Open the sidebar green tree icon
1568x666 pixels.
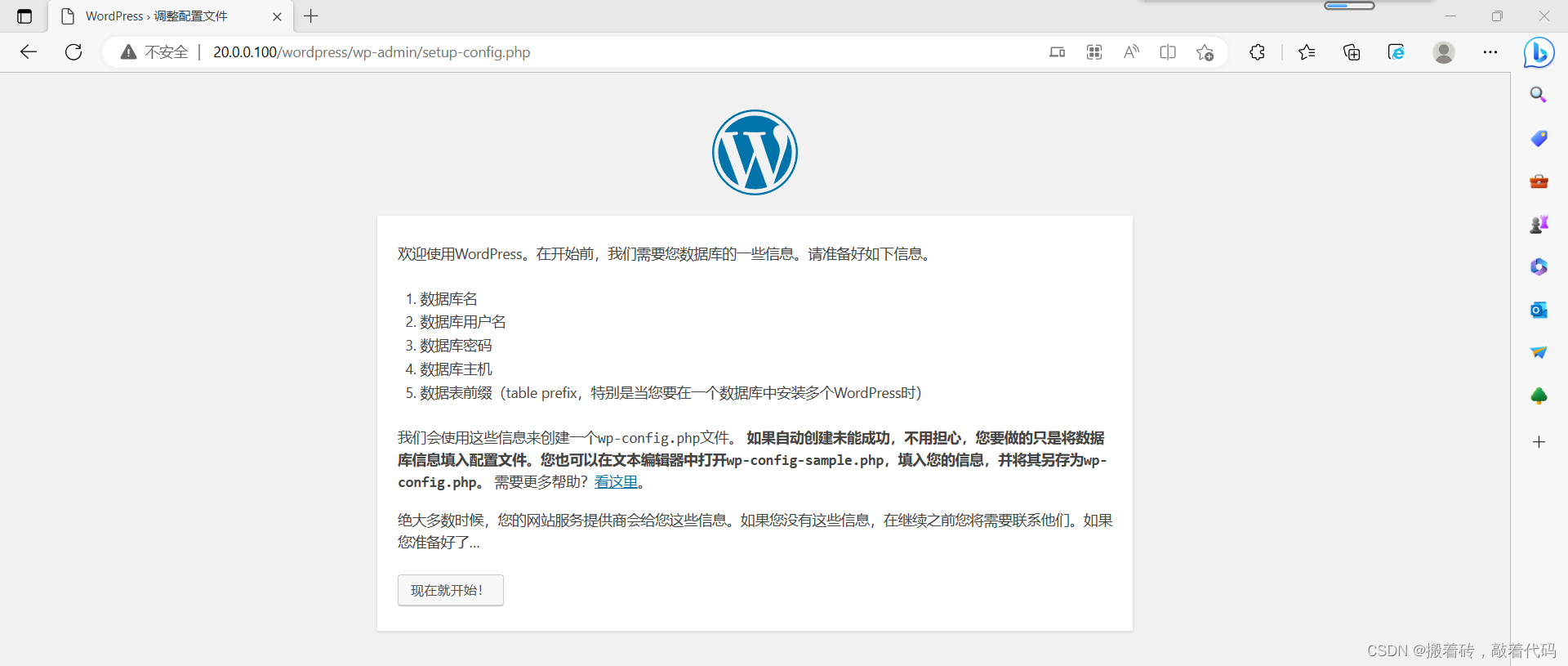(x=1539, y=396)
